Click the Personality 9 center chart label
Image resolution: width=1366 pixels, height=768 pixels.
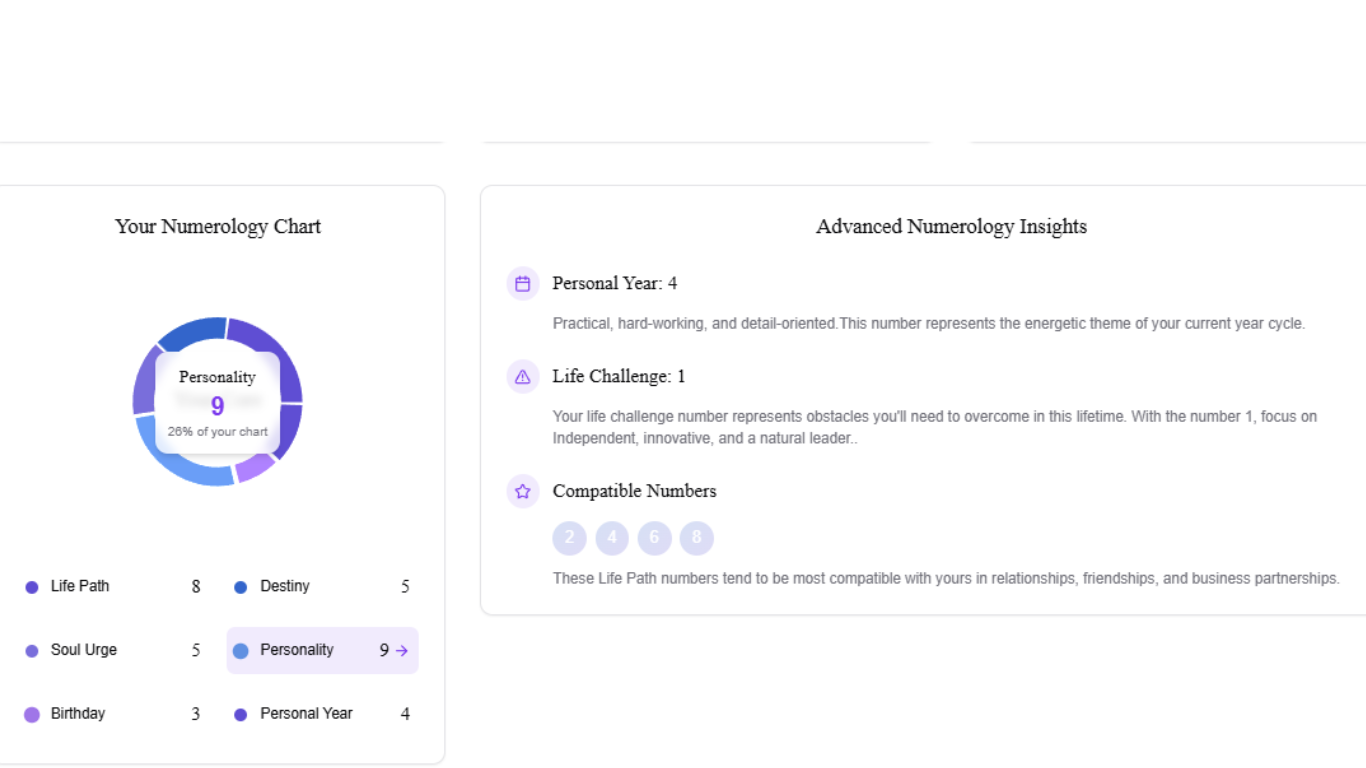pyautogui.click(x=218, y=403)
